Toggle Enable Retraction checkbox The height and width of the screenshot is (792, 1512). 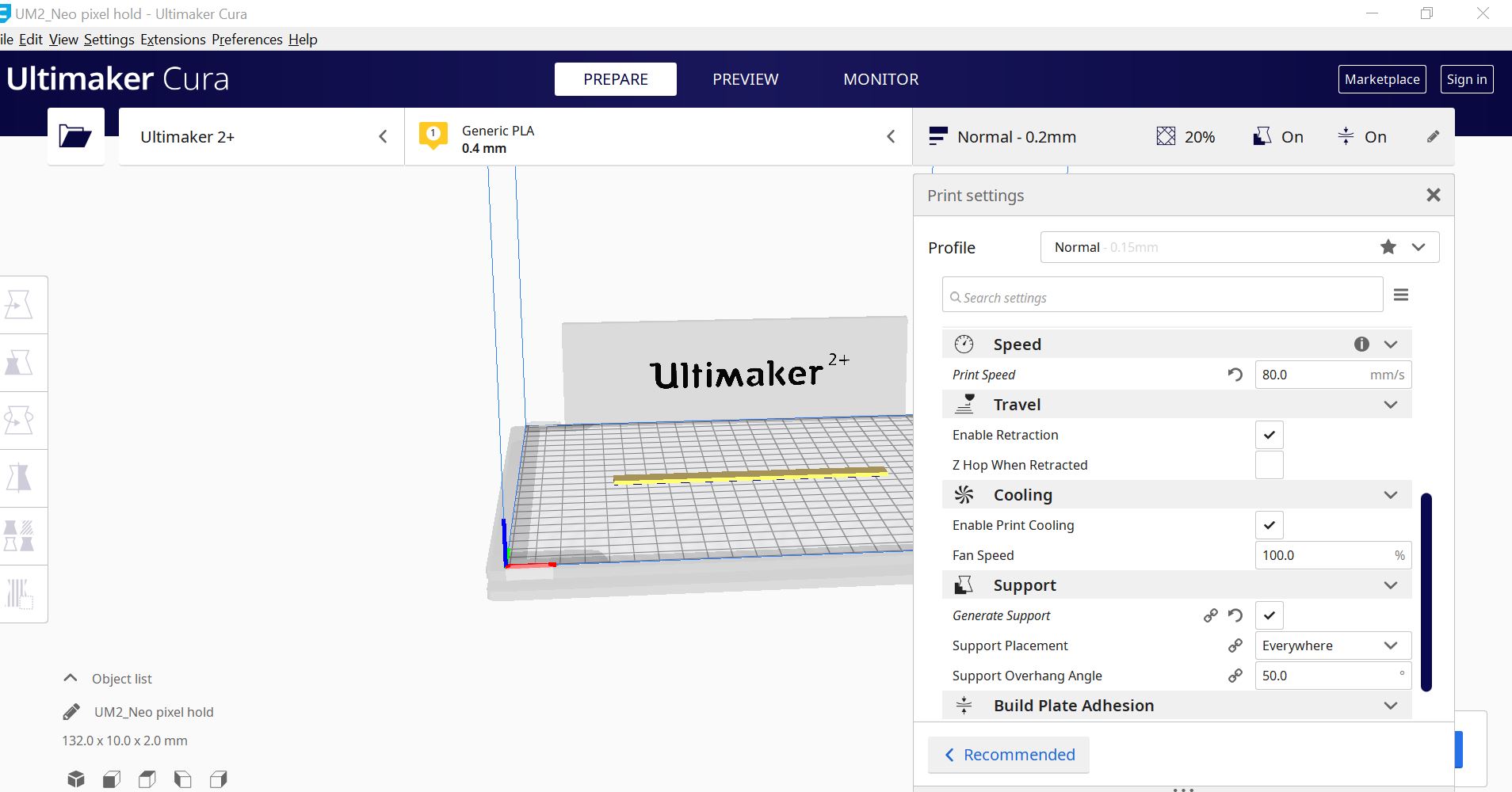(1269, 435)
